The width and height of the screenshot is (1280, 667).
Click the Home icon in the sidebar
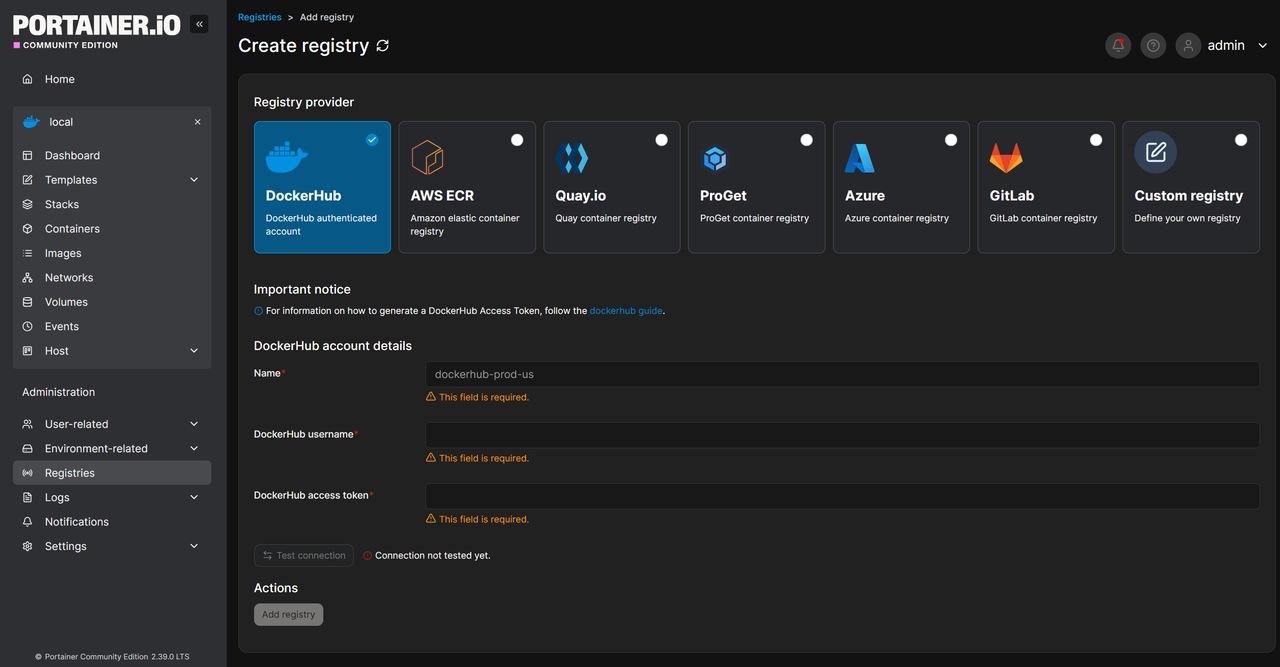tap(27, 79)
